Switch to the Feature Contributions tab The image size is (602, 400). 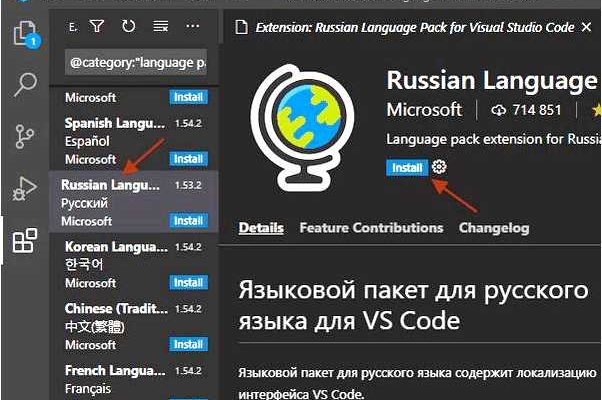371,228
